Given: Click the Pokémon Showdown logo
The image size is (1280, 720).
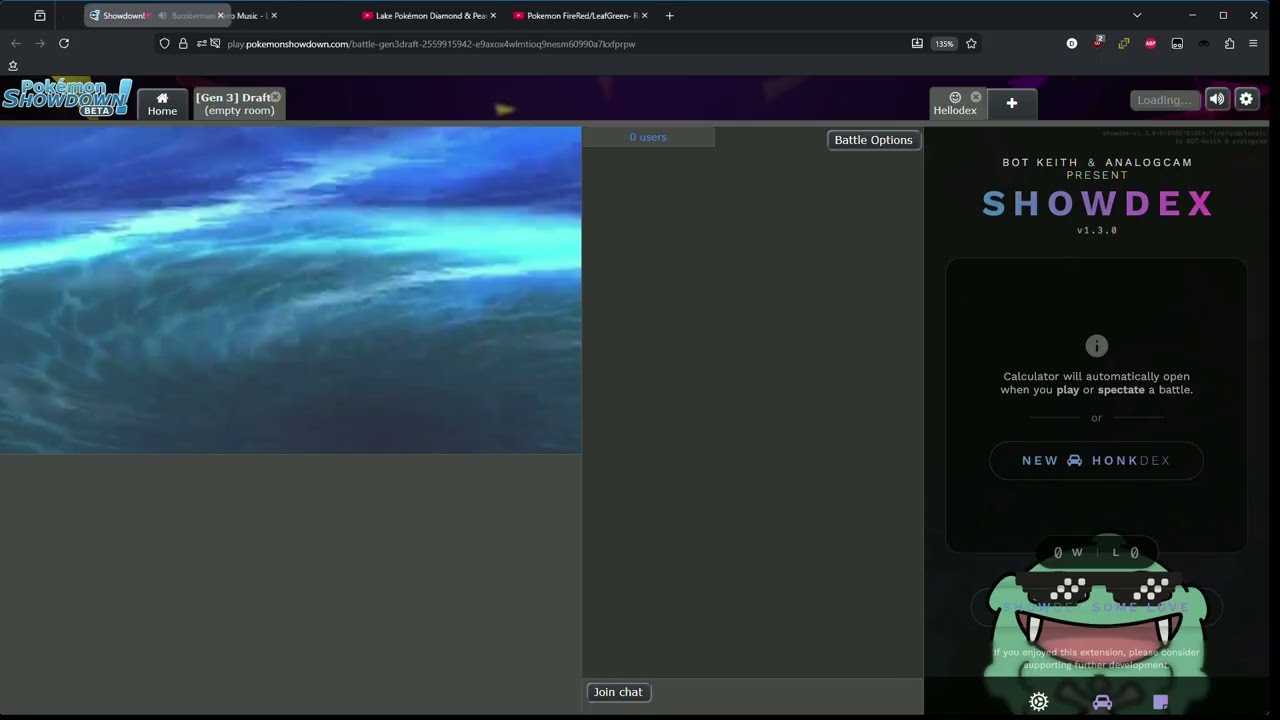Looking at the screenshot, I should (67, 98).
